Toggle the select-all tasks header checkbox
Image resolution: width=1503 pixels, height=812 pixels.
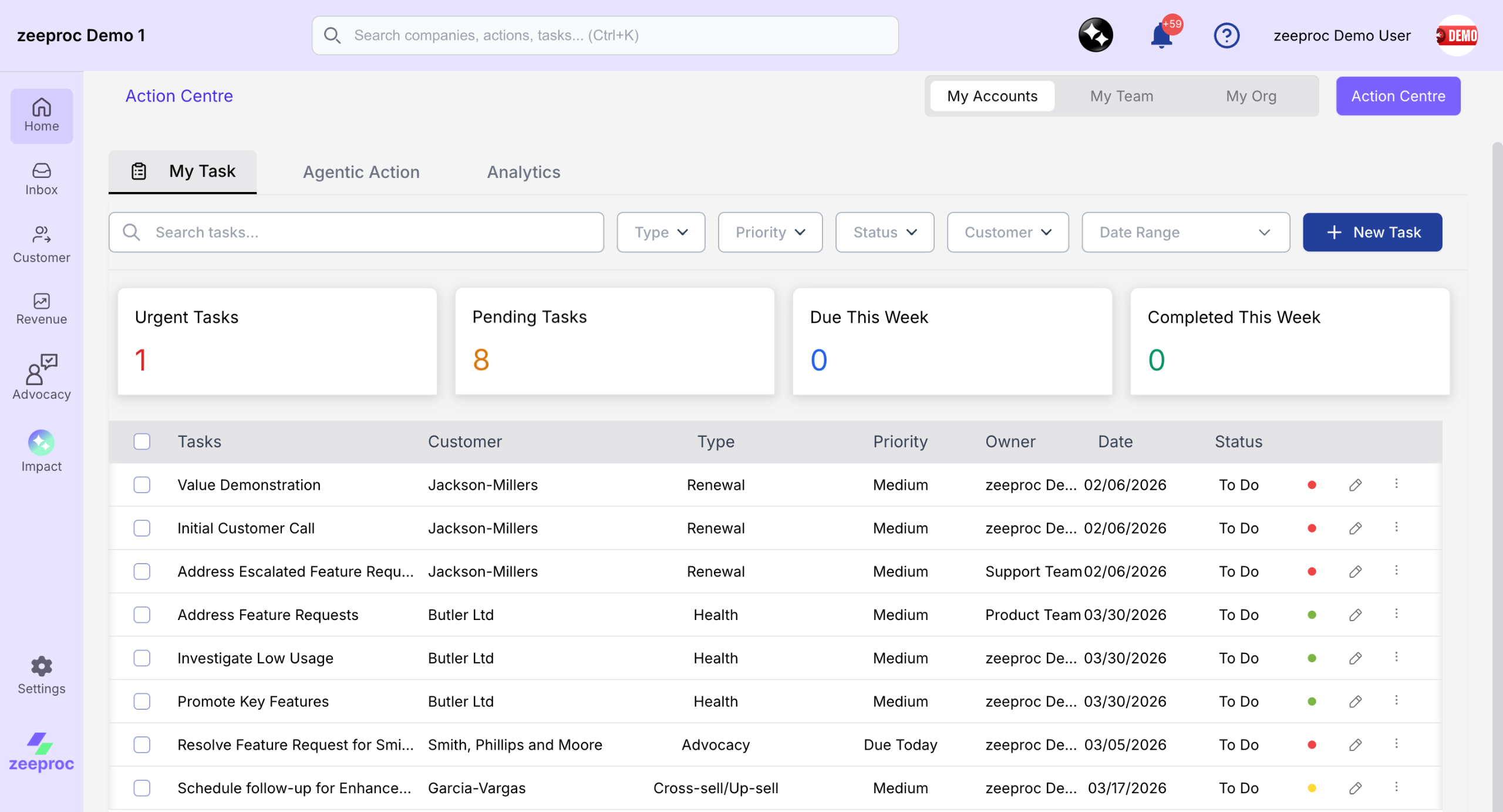click(141, 442)
